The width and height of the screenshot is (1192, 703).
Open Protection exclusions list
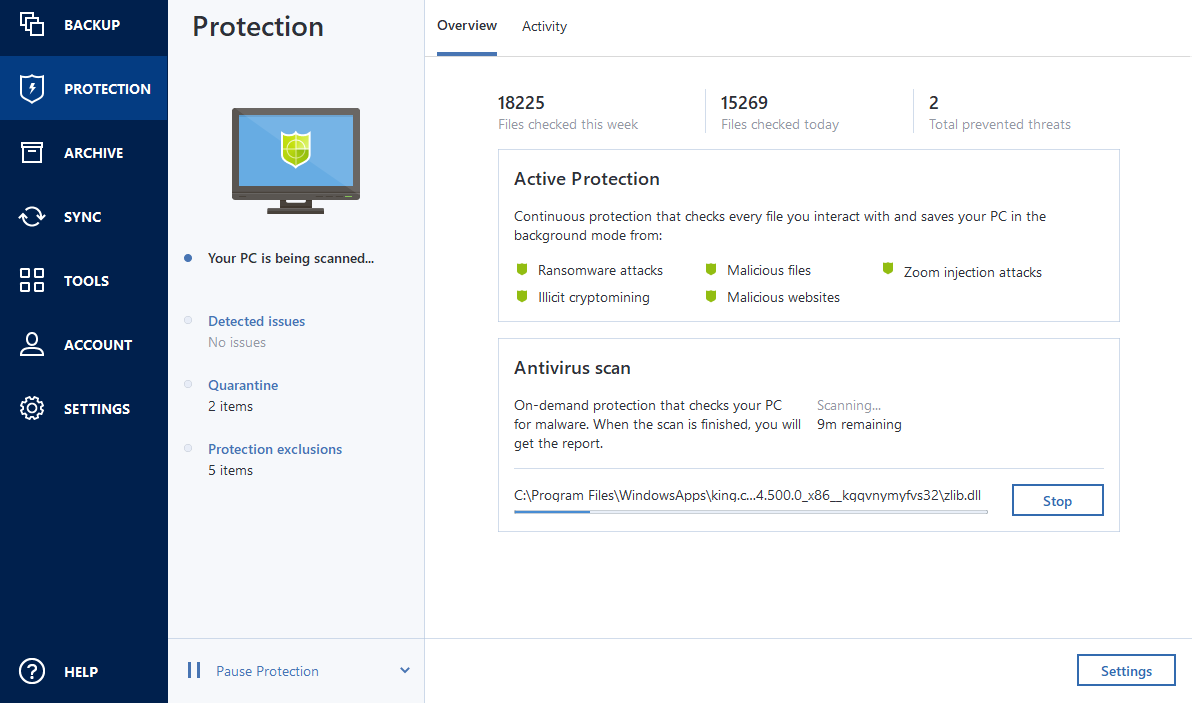274,449
